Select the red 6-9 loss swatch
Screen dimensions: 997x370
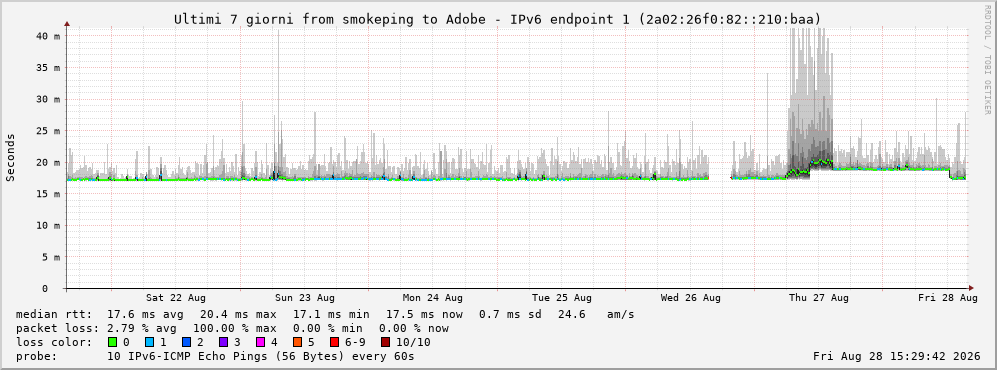pos(334,342)
